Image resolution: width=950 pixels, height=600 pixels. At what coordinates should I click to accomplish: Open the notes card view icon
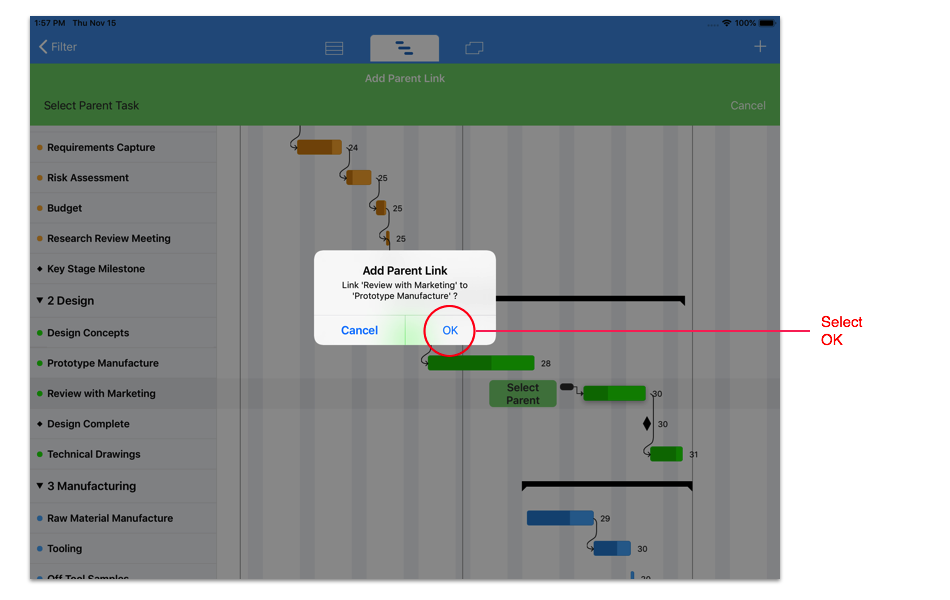coord(474,48)
